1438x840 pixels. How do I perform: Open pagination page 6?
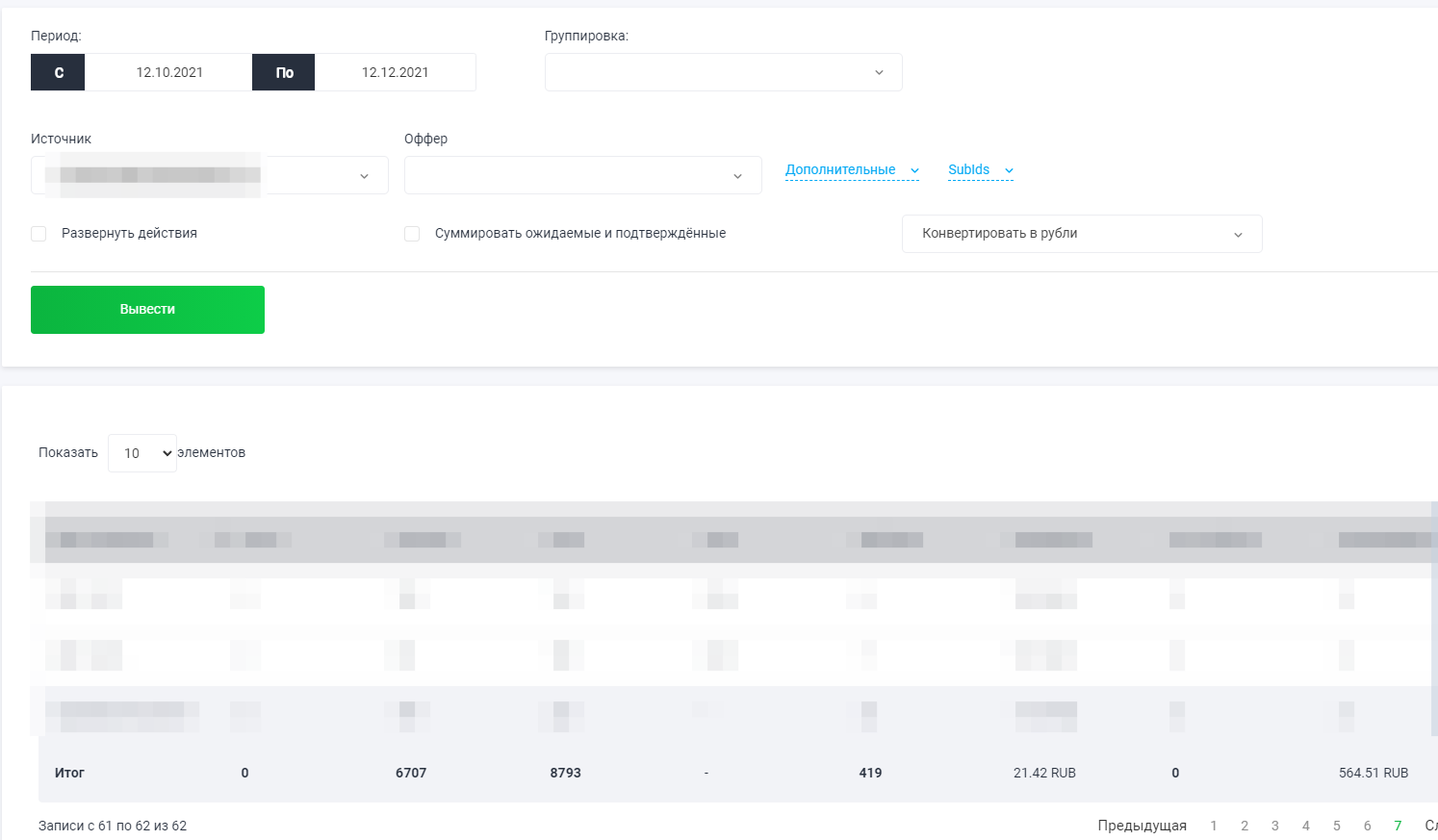(1368, 826)
